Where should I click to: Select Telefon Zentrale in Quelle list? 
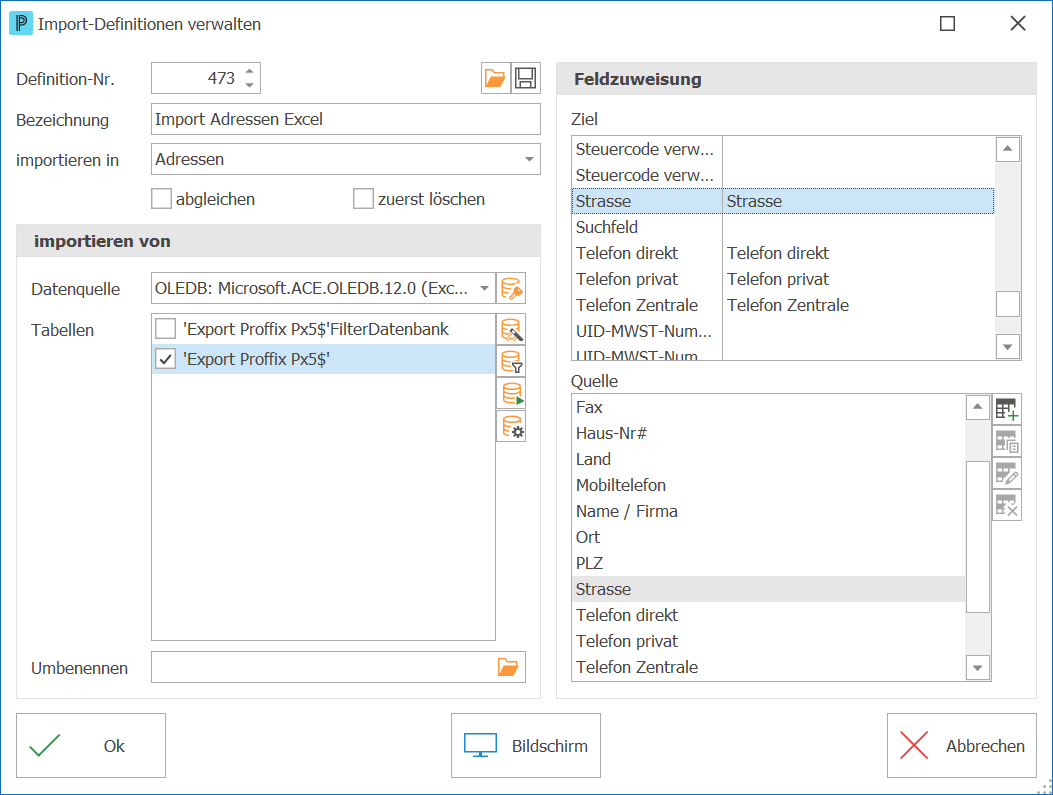pyautogui.click(x=768, y=667)
